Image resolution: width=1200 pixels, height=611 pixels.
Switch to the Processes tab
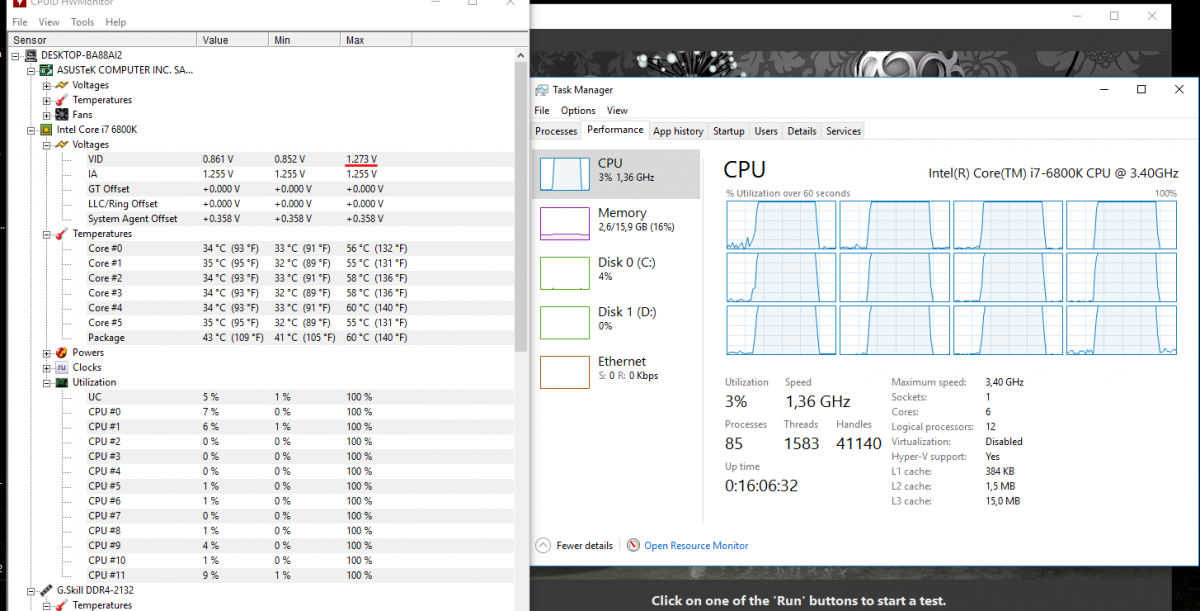556,131
